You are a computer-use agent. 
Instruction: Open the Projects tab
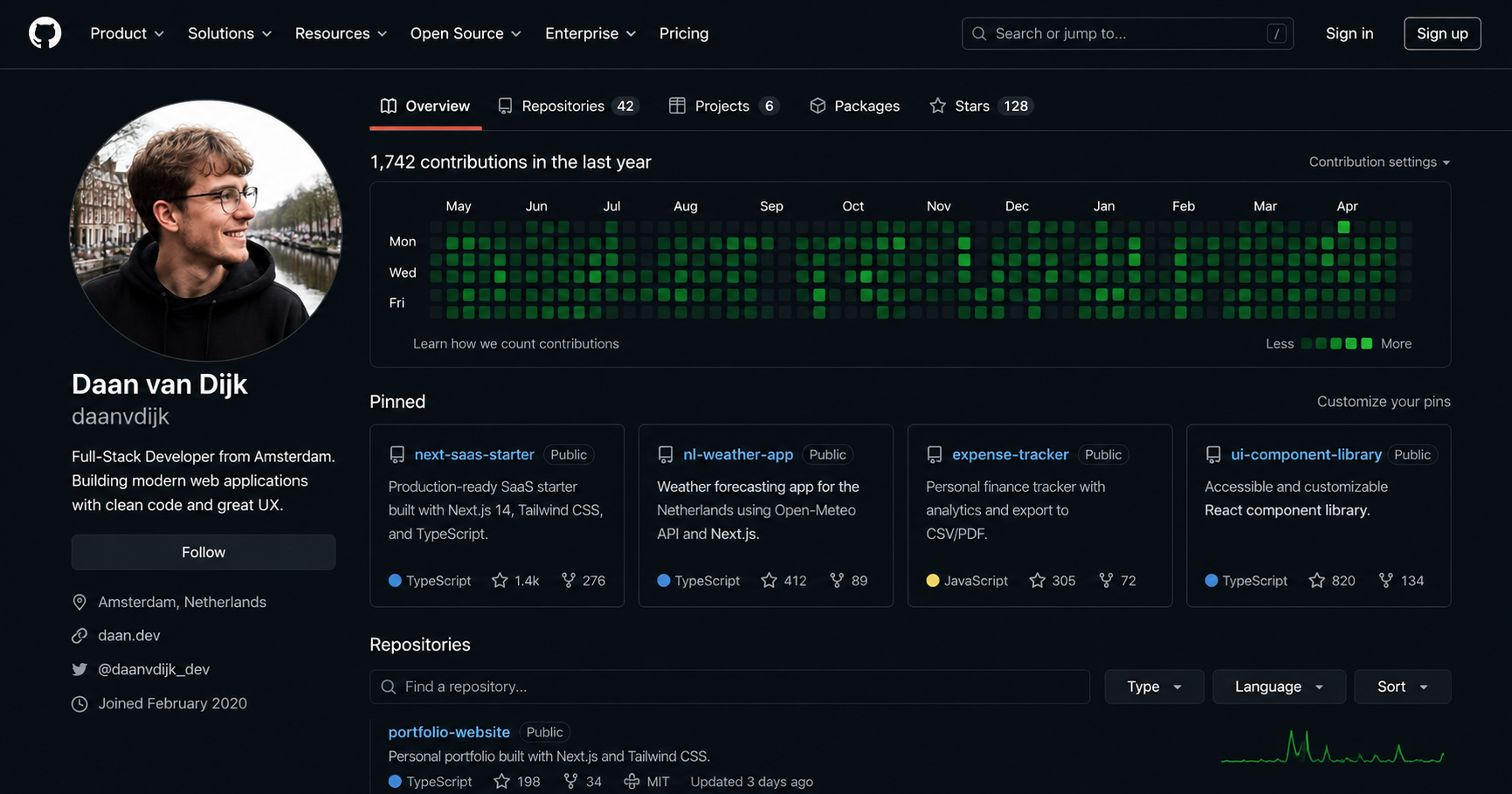coord(723,106)
